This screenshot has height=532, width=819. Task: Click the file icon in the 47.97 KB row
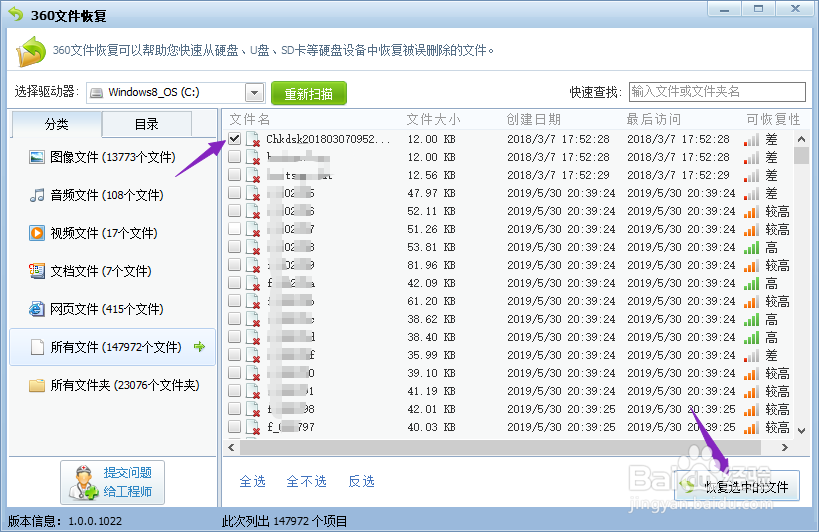click(253, 193)
